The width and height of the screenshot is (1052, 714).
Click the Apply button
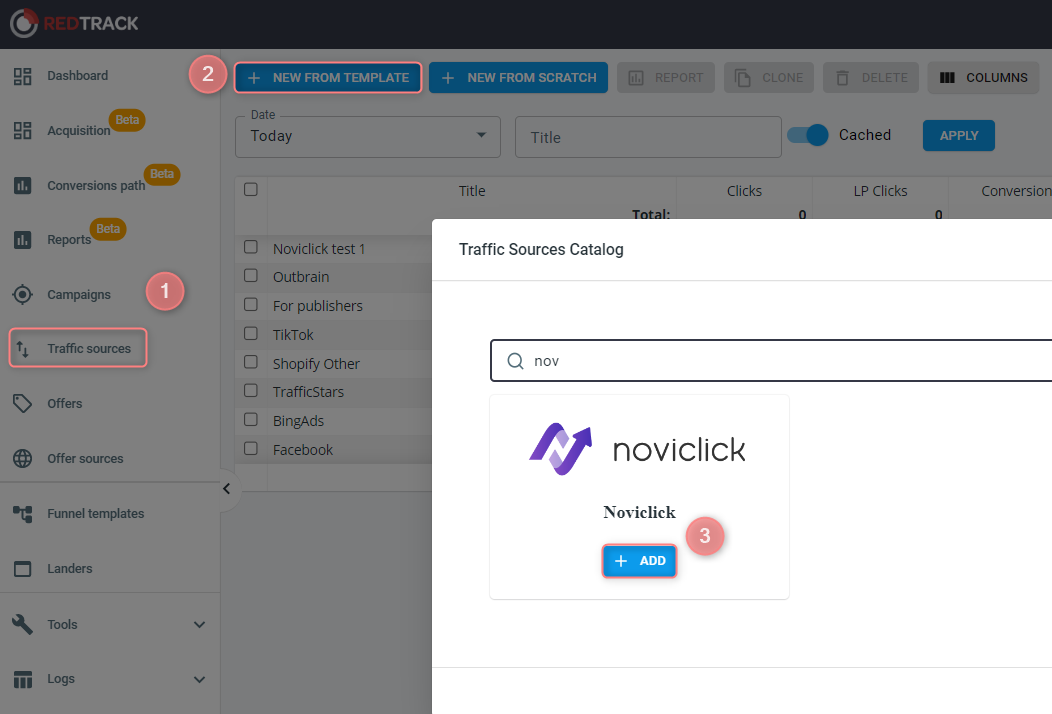[959, 136]
